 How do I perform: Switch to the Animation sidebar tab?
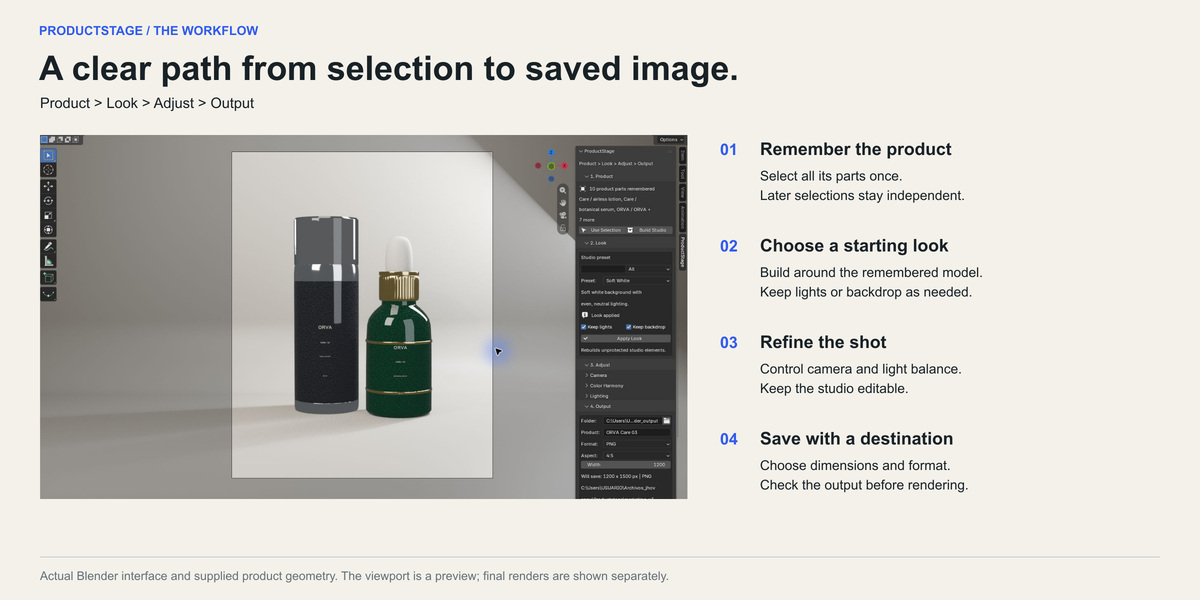click(x=682, y=217)
